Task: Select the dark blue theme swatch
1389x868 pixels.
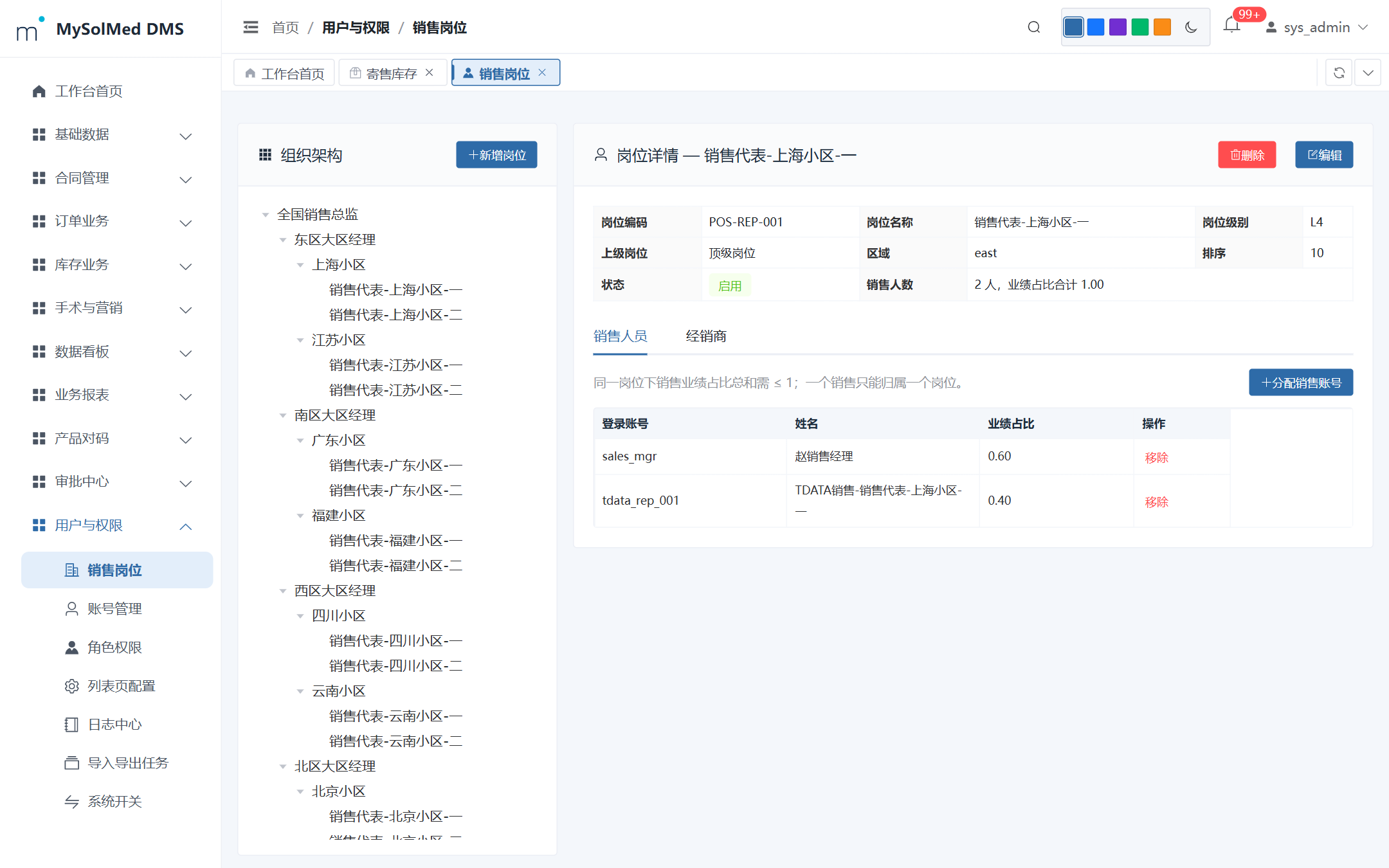Action: [1073, 27]
